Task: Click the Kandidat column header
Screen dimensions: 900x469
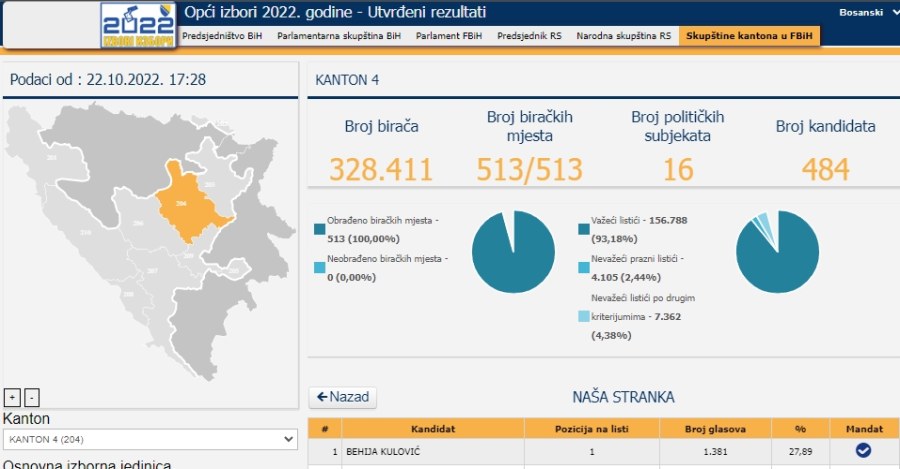Action: [433, 428]
